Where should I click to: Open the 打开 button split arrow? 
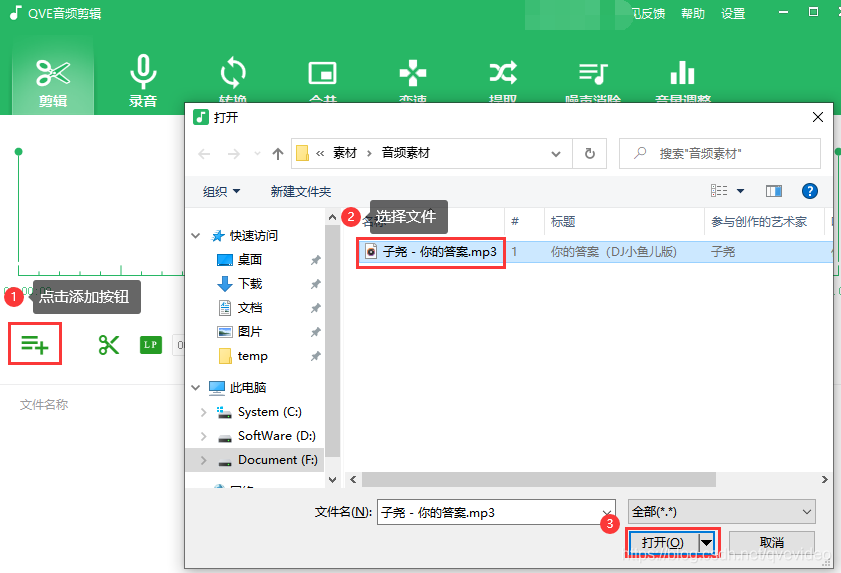707,543
